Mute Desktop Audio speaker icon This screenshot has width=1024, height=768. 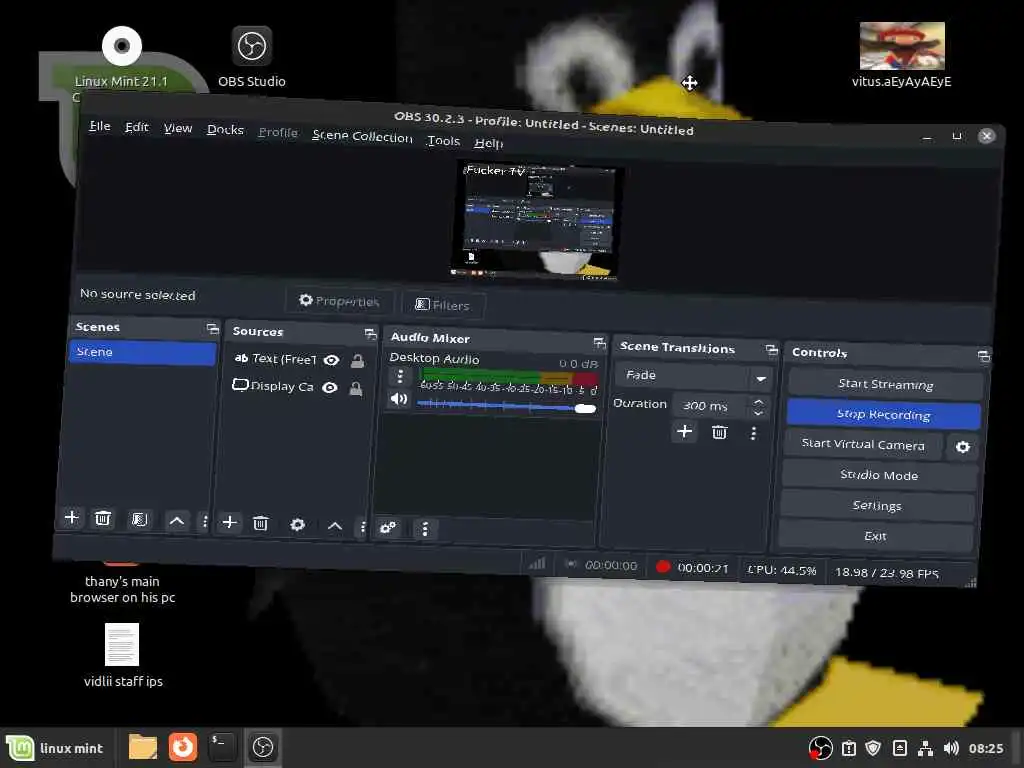[x=398, y=398]
